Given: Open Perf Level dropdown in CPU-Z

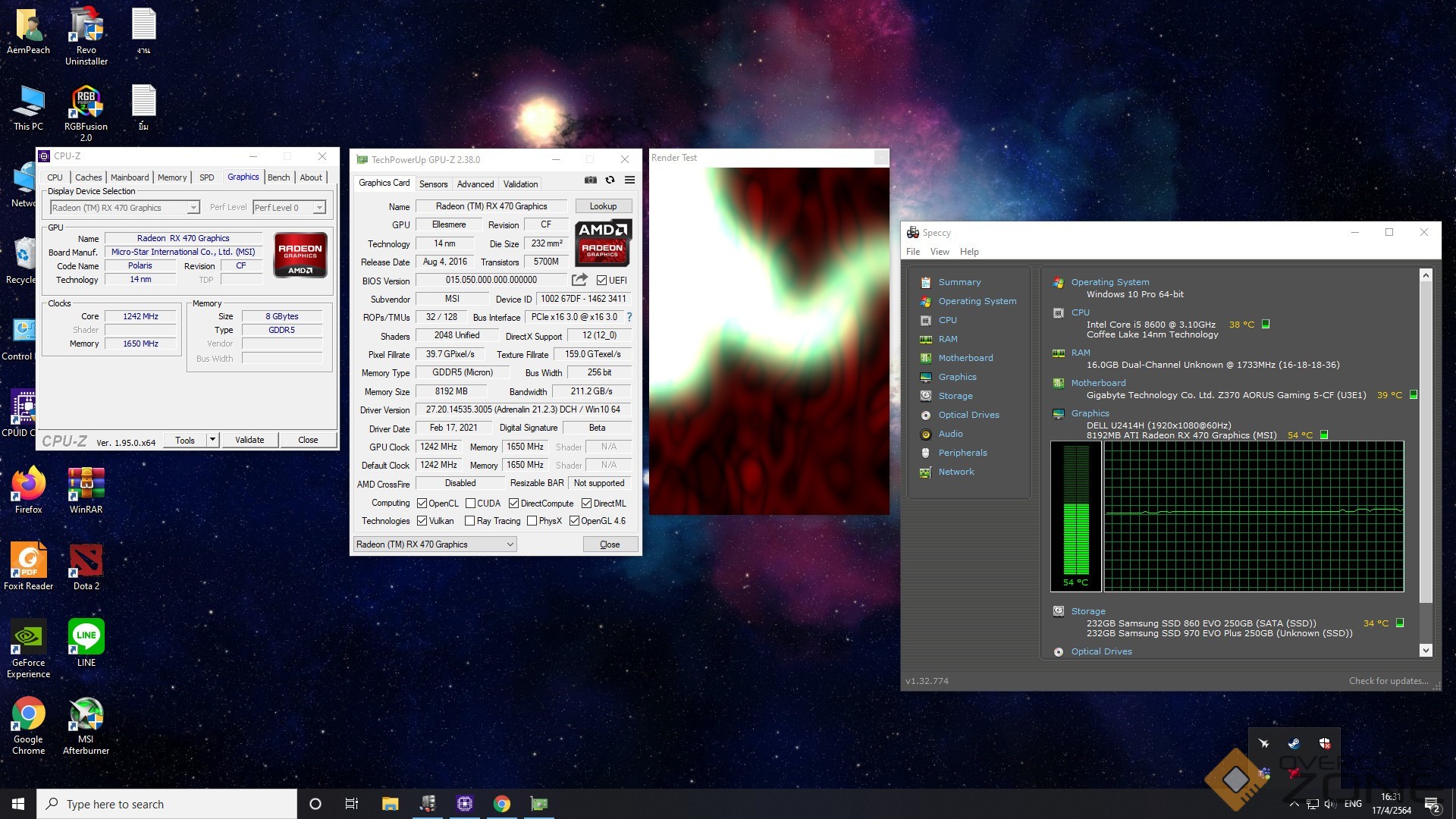Looking at the screenshot, I should pos(319,208).
